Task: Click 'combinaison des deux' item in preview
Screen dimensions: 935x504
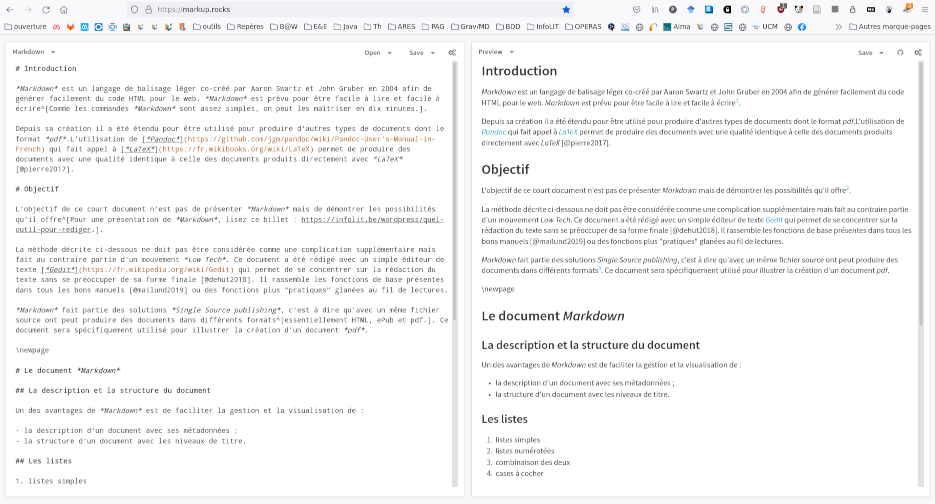Action: click(532, 462)
